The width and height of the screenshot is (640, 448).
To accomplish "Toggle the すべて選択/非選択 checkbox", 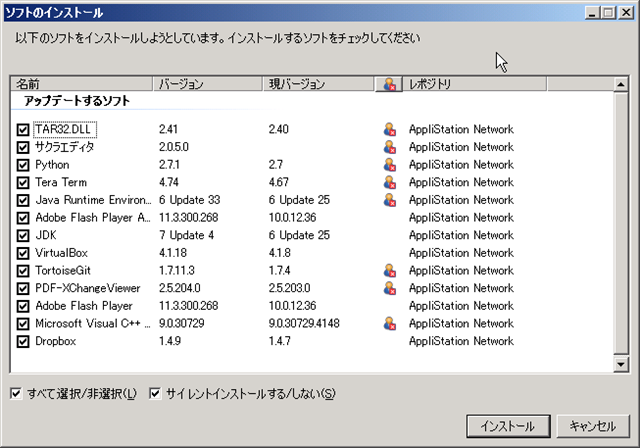I will click(15, 393).
